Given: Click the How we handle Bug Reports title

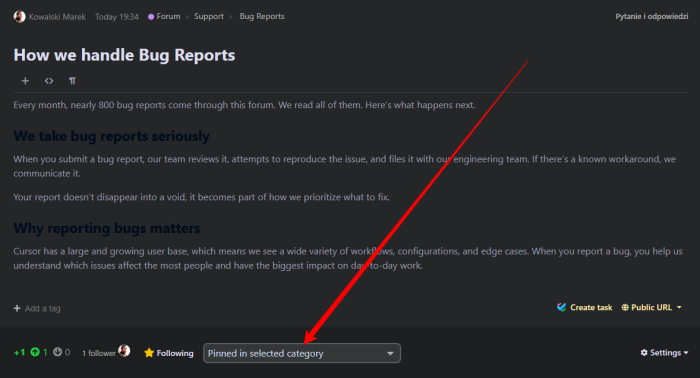Looking at the screenshot, I should click(x=124, y=55).
